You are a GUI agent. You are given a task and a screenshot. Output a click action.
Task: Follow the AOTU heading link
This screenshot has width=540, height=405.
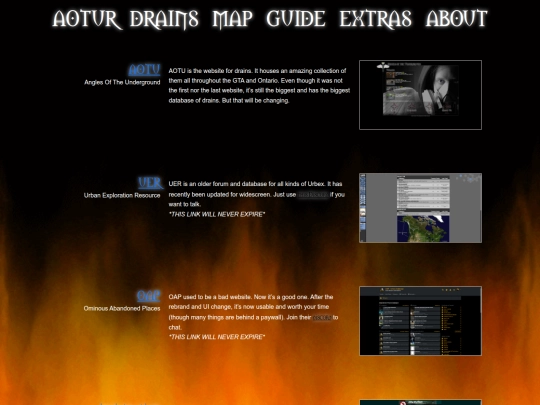pos(144,70)
